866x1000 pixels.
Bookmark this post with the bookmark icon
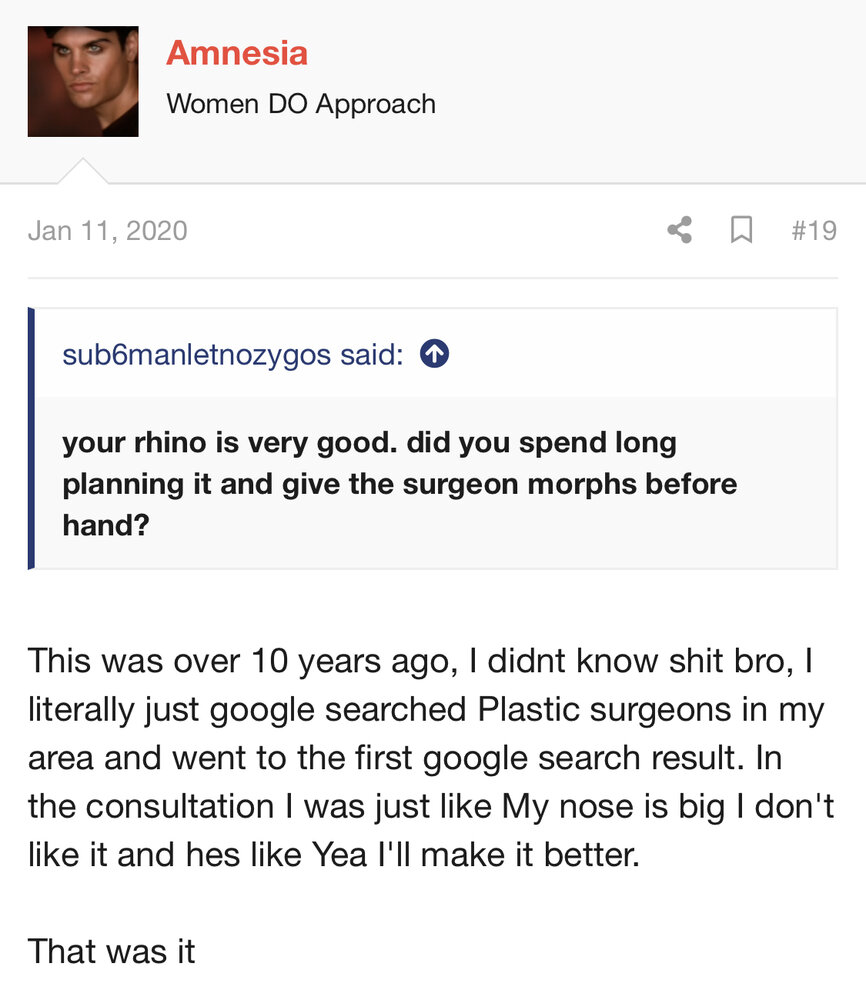741,231
